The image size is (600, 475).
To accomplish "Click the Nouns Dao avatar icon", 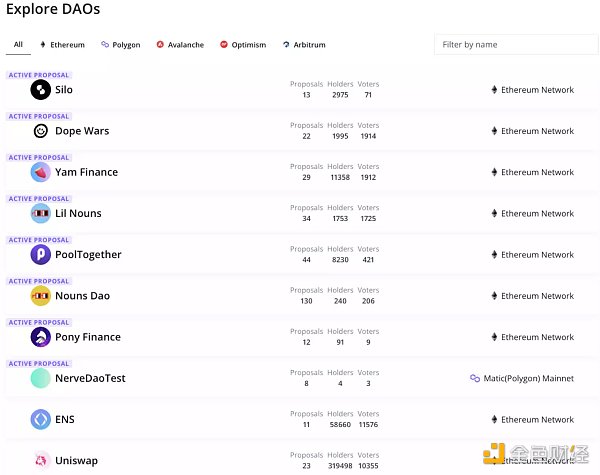I will 41,296.
